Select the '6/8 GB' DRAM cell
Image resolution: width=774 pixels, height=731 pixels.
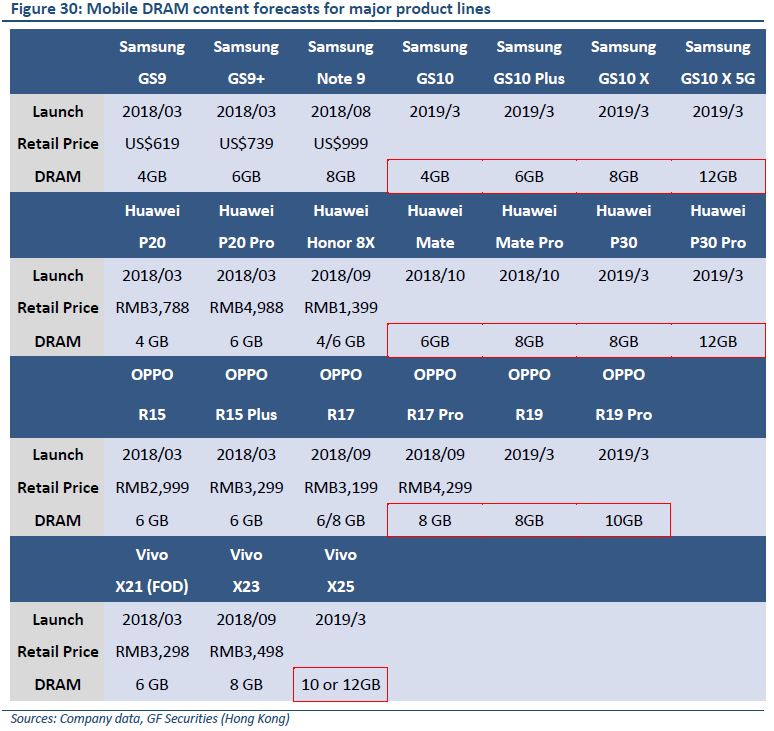pyautogui.click(x=341, y=521)
